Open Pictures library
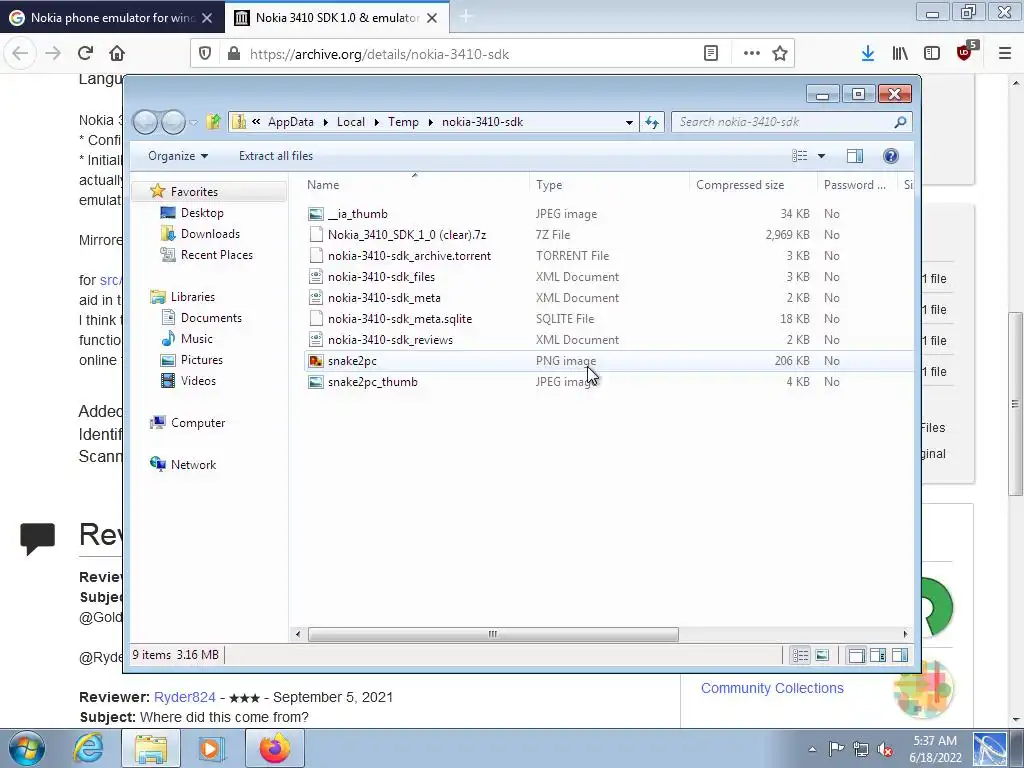 click(x=201, y=359)
